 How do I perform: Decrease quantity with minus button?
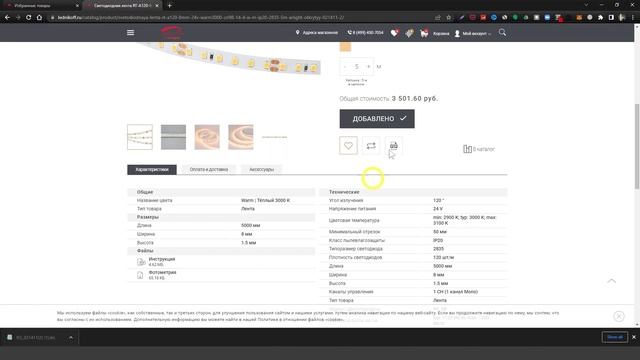tap(345, 67)
